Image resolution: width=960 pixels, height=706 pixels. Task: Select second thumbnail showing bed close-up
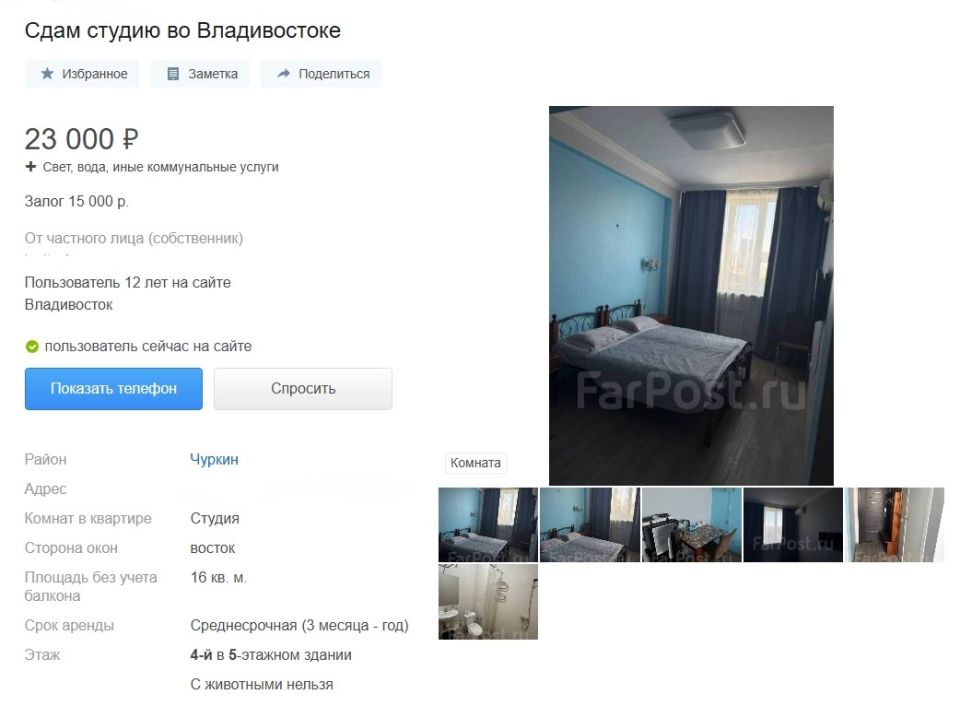[590, 525]
